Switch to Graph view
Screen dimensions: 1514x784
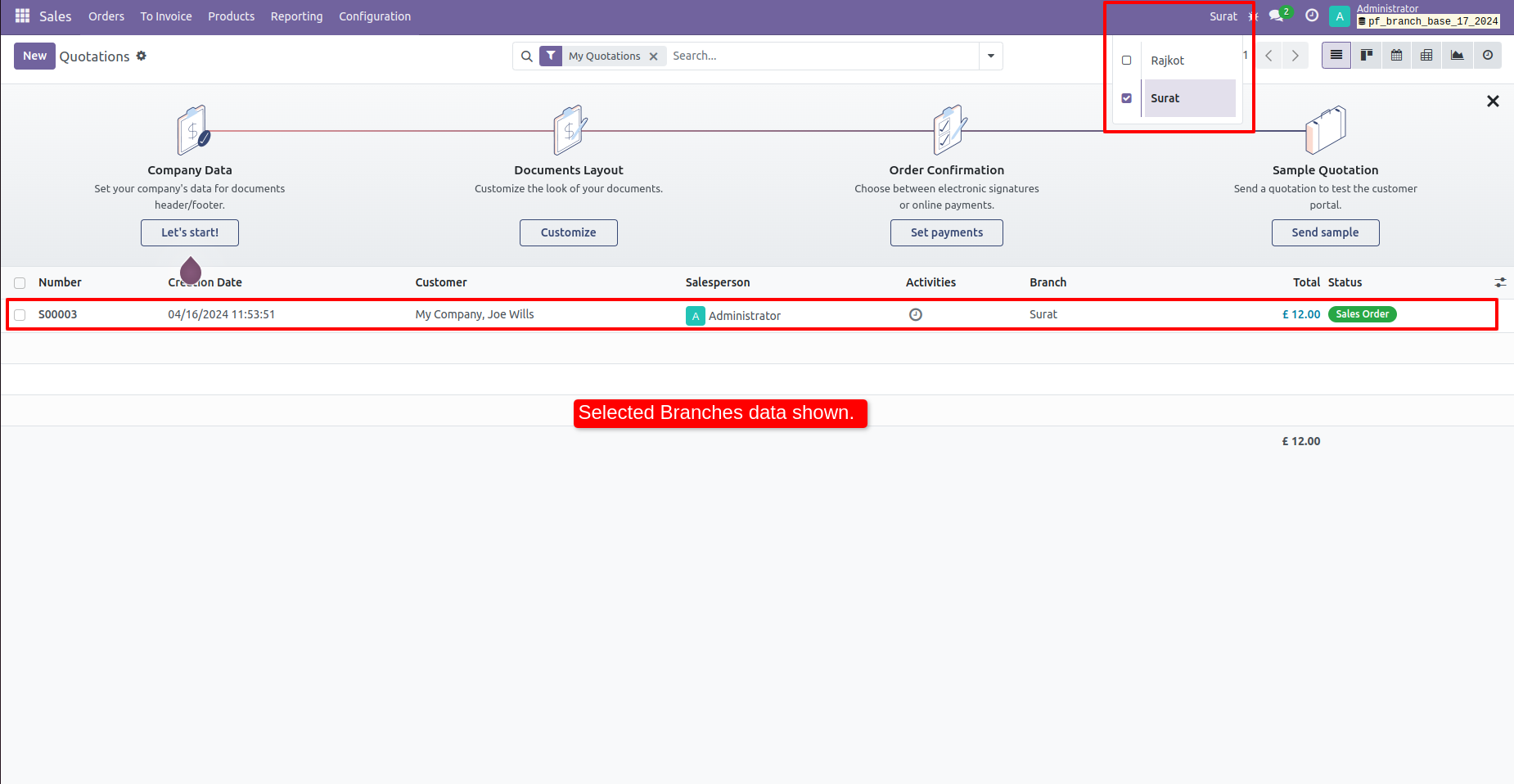click(x=1457, y=56)
